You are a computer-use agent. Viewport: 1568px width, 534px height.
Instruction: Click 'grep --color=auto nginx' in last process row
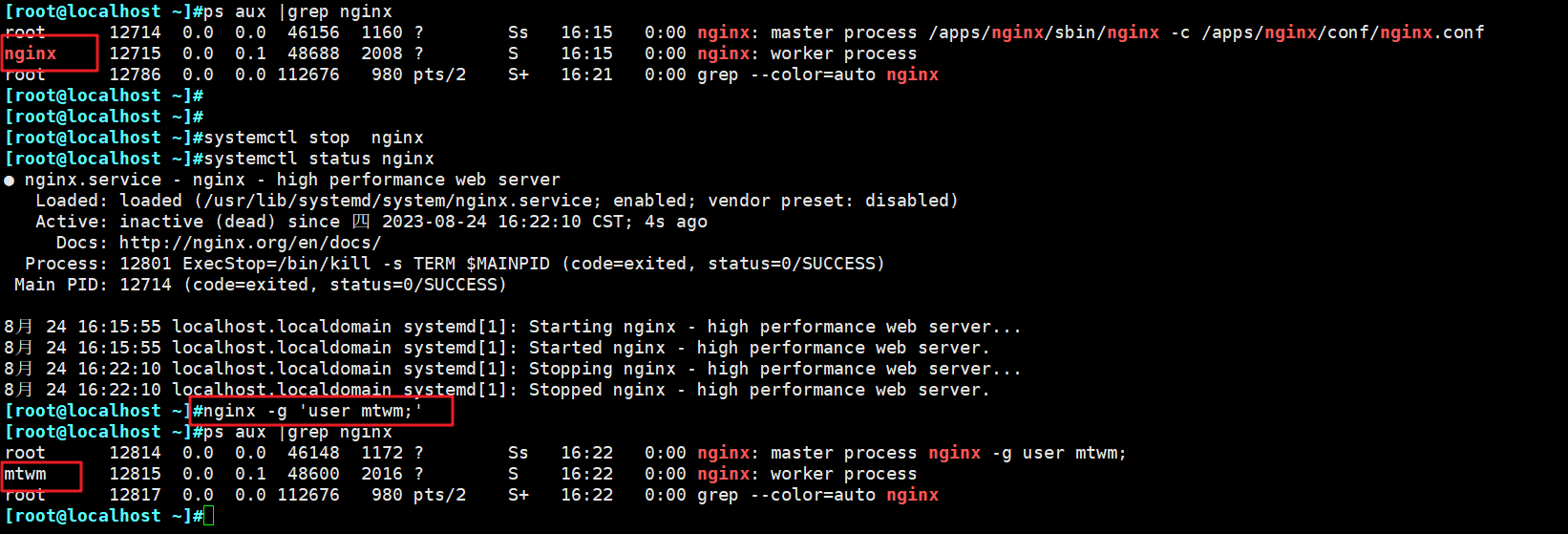(x=817, y=495)
